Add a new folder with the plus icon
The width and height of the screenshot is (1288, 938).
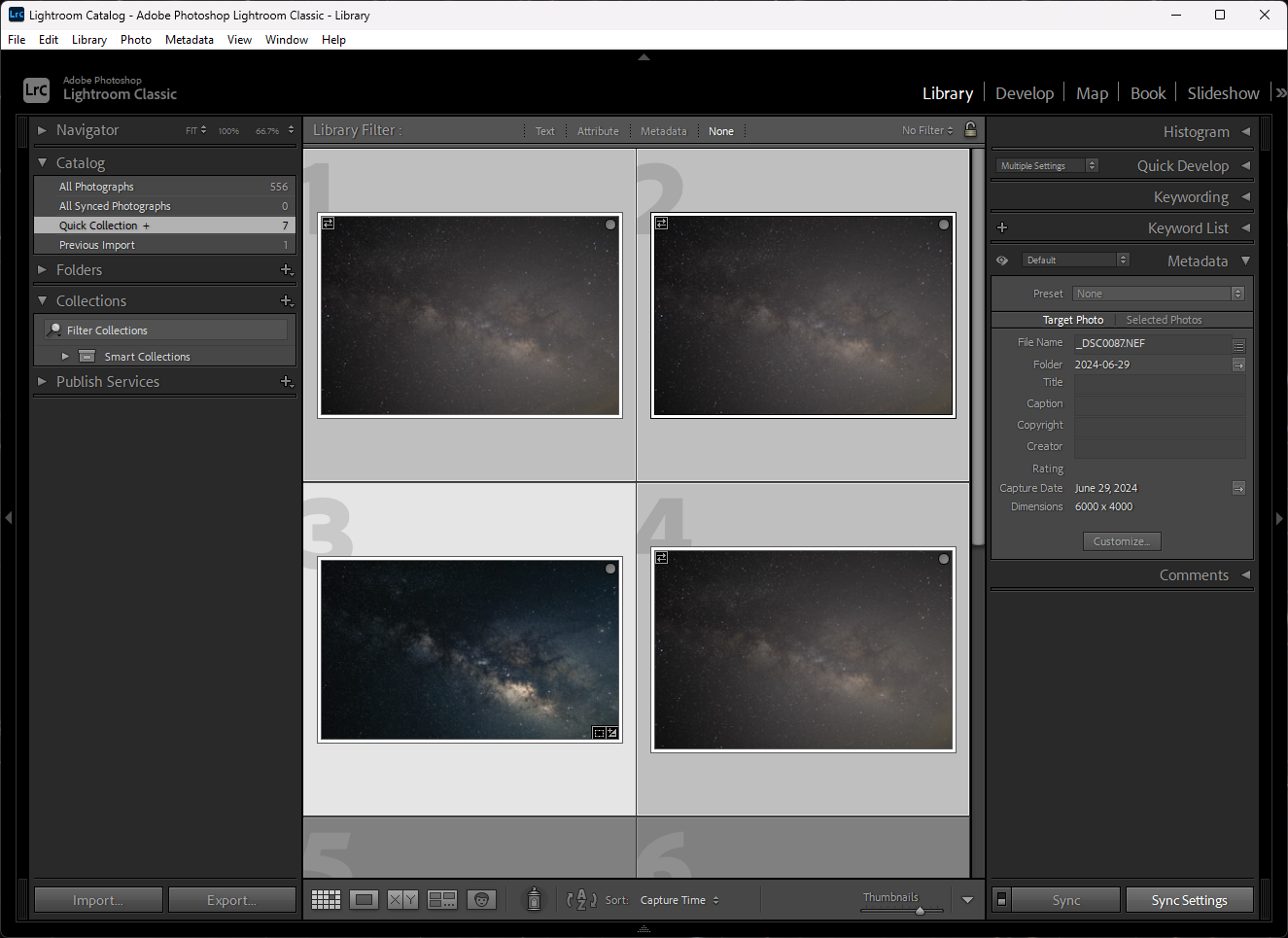[x=287, y=270]
